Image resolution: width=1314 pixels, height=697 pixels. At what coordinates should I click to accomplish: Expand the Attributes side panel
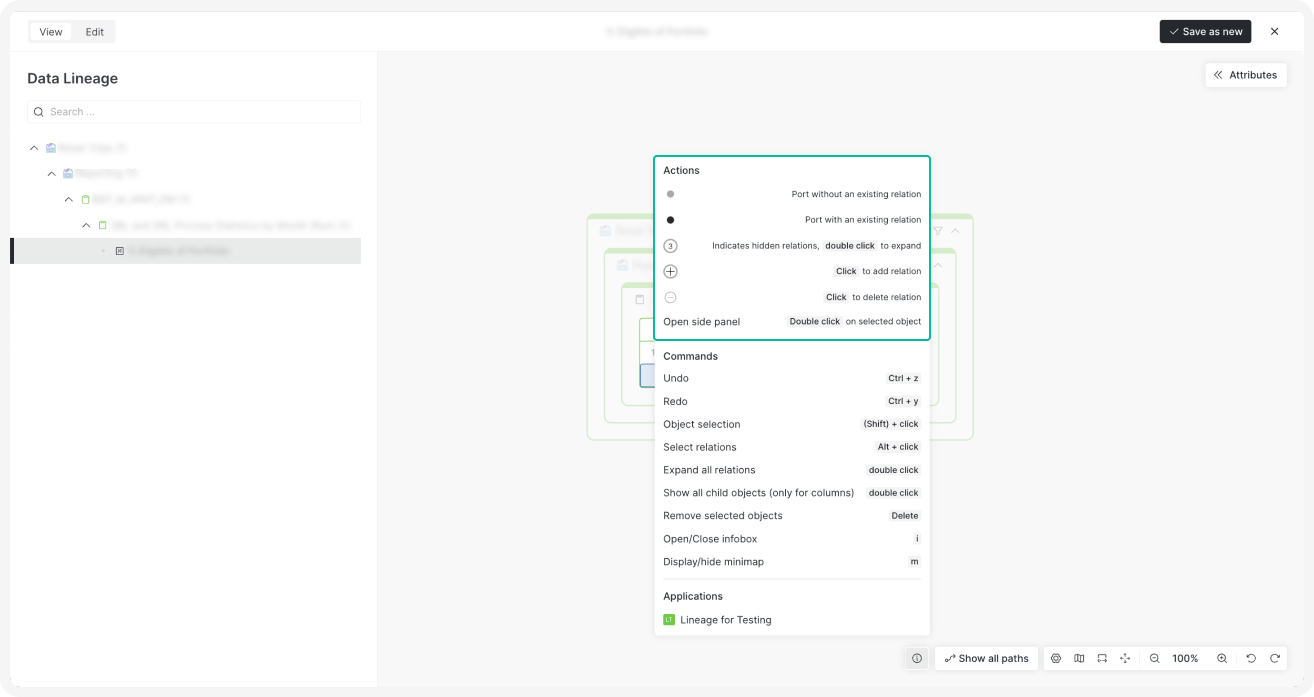(1245, 75)
